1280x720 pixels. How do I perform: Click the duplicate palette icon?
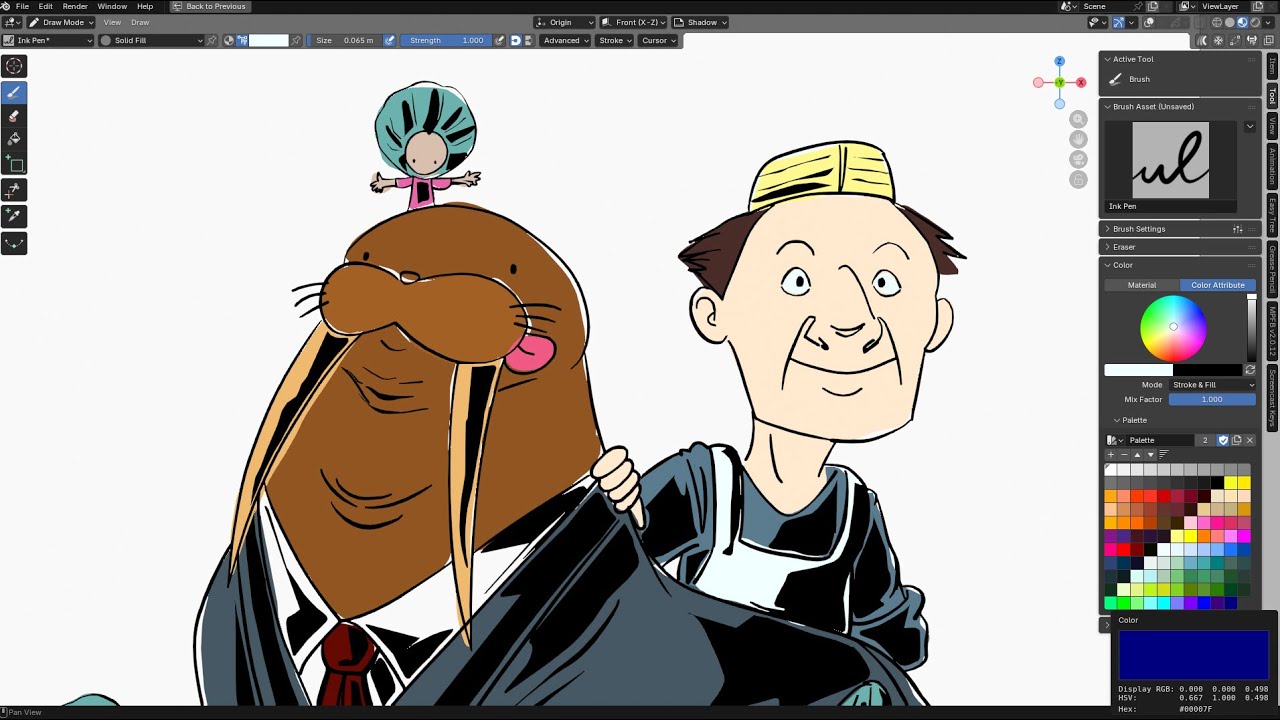coord(1236,440)
